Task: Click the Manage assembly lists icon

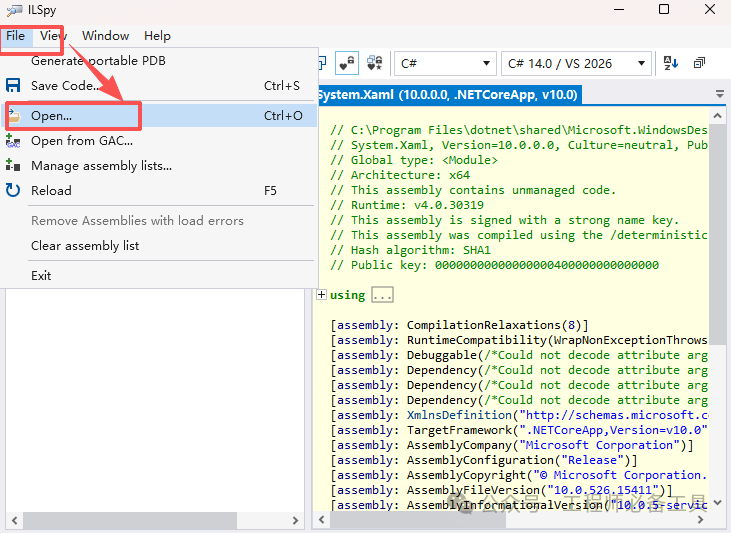Action: [x=14, y=166]
